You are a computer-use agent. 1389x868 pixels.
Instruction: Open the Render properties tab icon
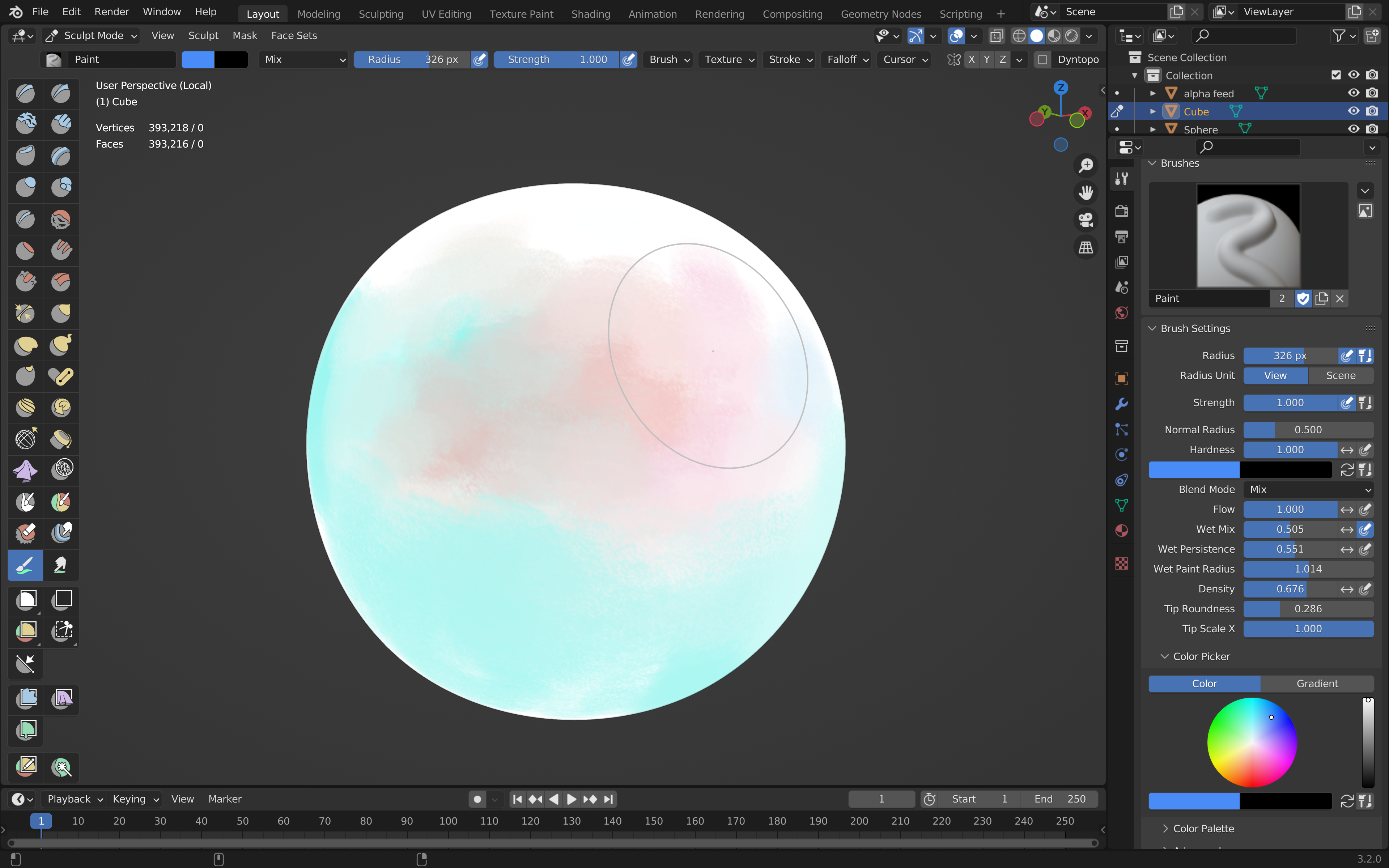click(x=1122, y=211)
